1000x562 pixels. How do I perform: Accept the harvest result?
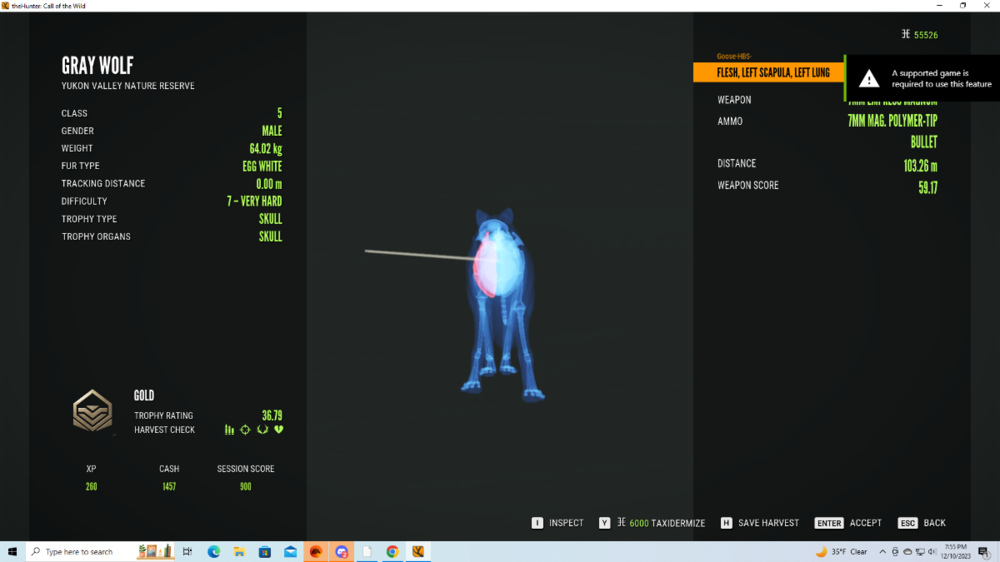849,523
